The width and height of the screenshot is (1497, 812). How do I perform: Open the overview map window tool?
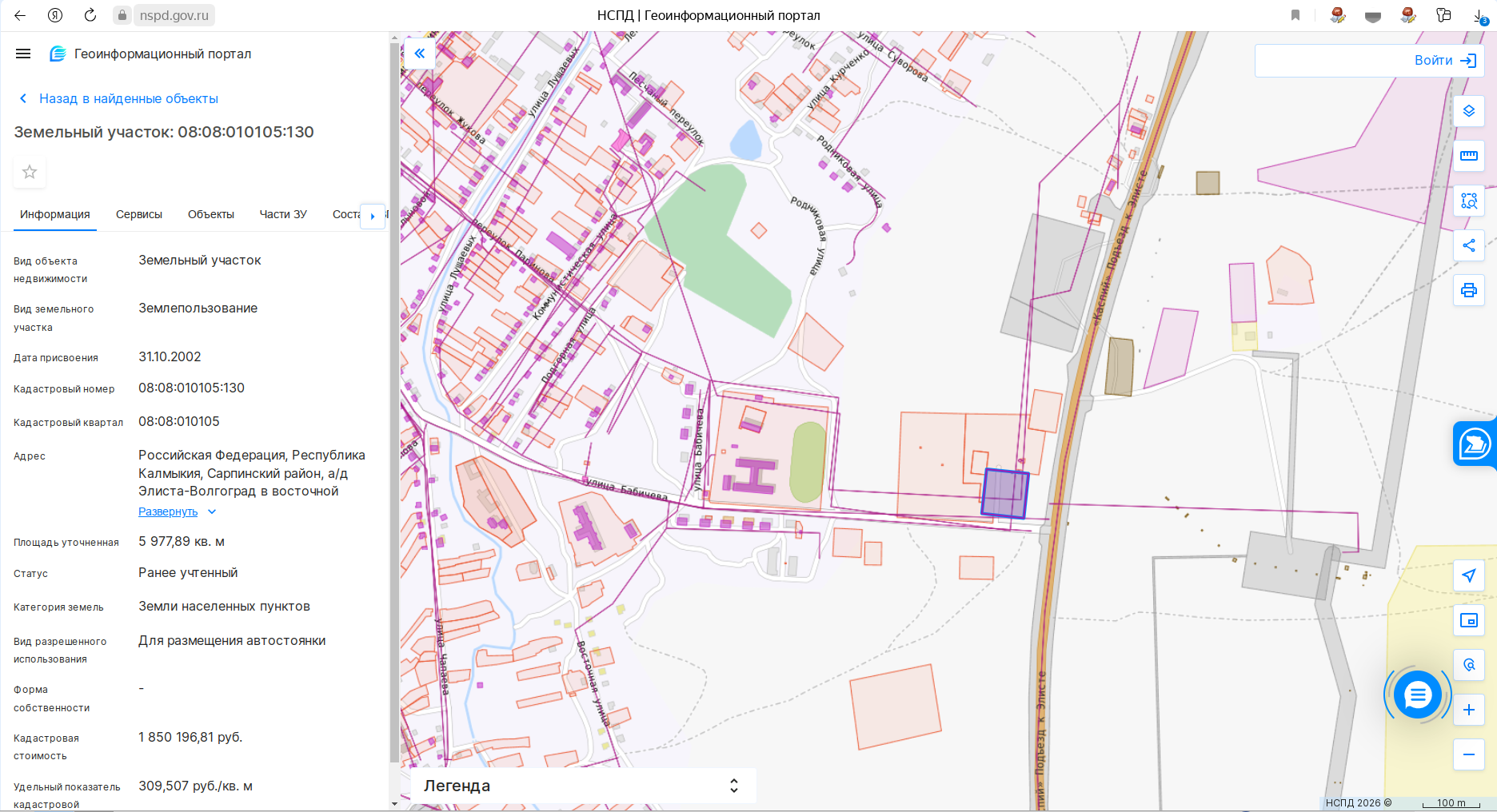[1469, 620]
